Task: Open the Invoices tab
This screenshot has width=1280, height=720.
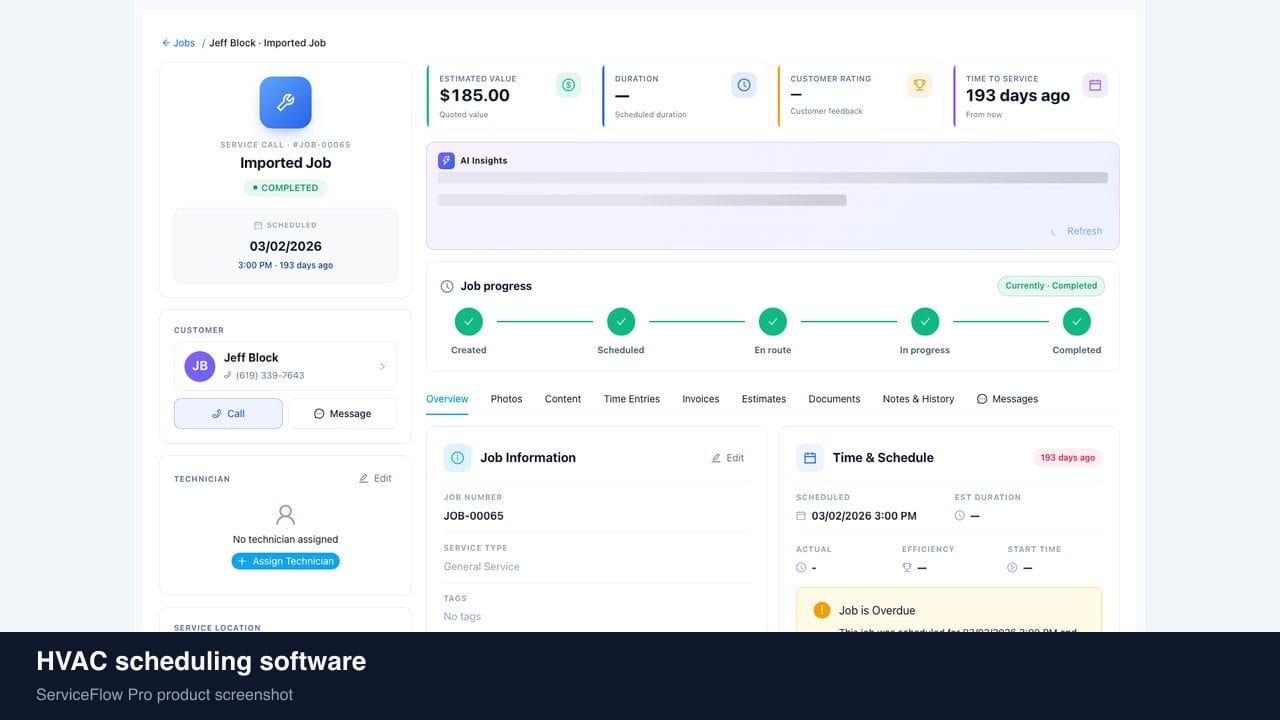Action: [x=701, y=399]
